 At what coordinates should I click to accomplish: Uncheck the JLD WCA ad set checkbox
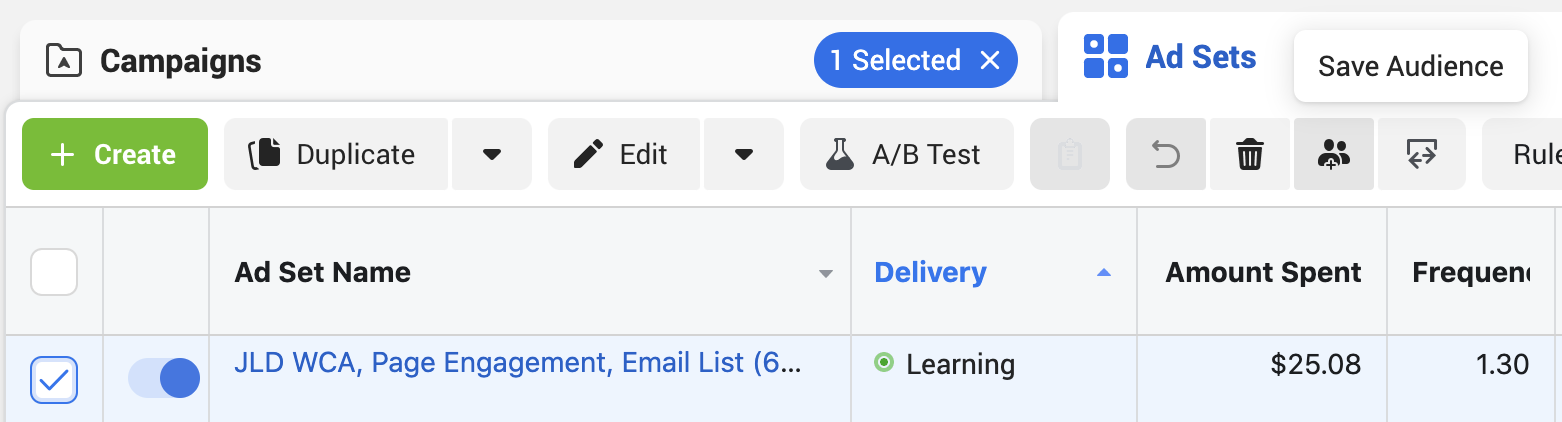(54, 380)
